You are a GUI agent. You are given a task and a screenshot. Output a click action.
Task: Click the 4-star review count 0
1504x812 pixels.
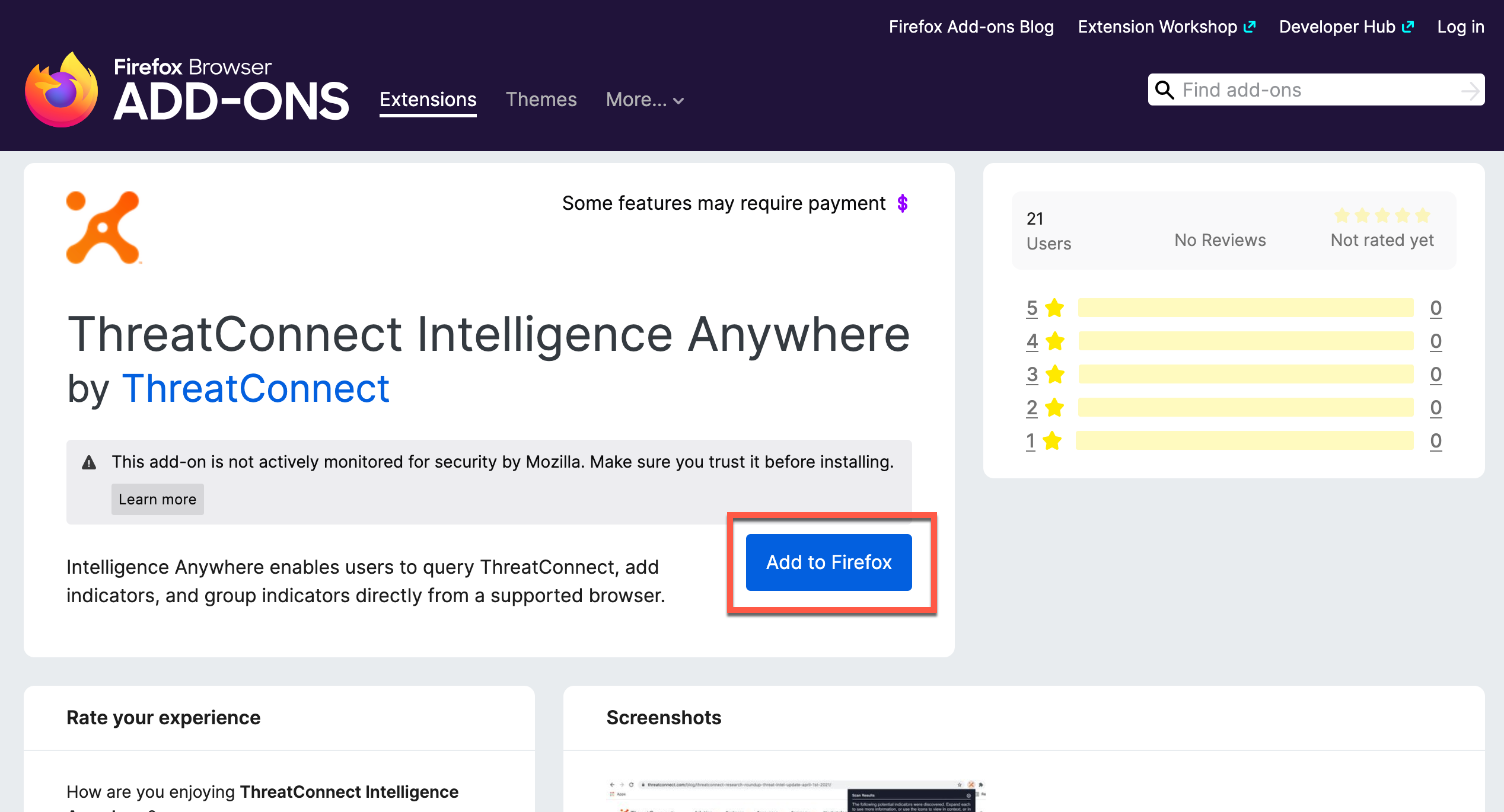pyautogui.click(x=1436, y=341)
